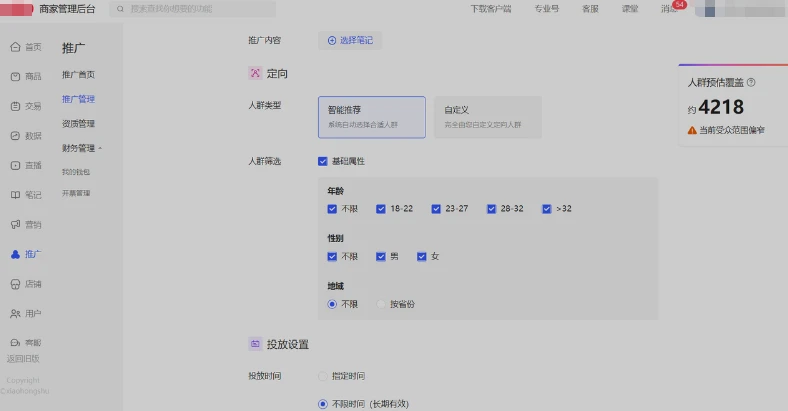Click the 数据 chart icon

[x=16, y=136]
